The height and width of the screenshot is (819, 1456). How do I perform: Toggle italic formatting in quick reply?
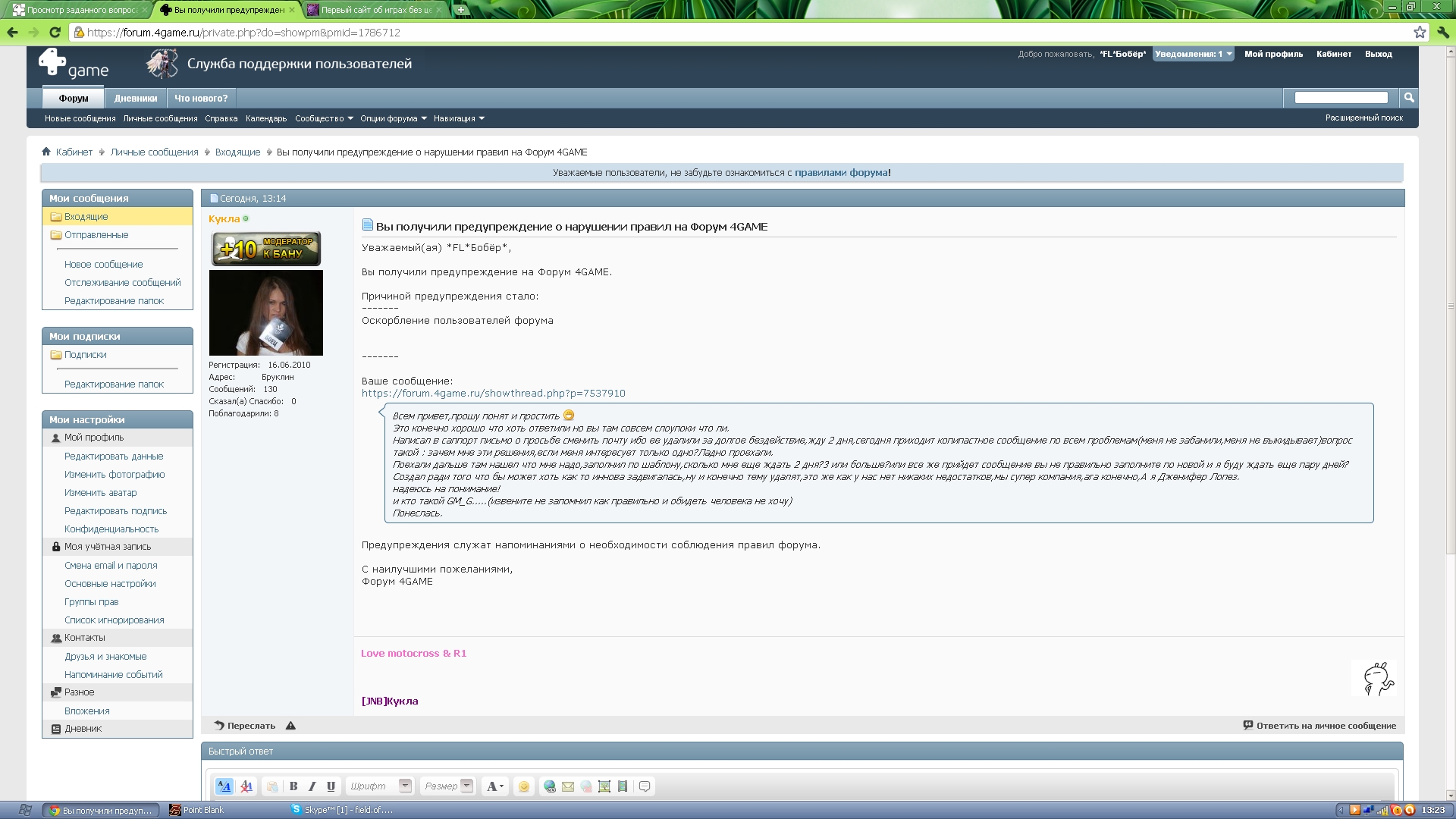pyautogui.click(x=312, y=786)
